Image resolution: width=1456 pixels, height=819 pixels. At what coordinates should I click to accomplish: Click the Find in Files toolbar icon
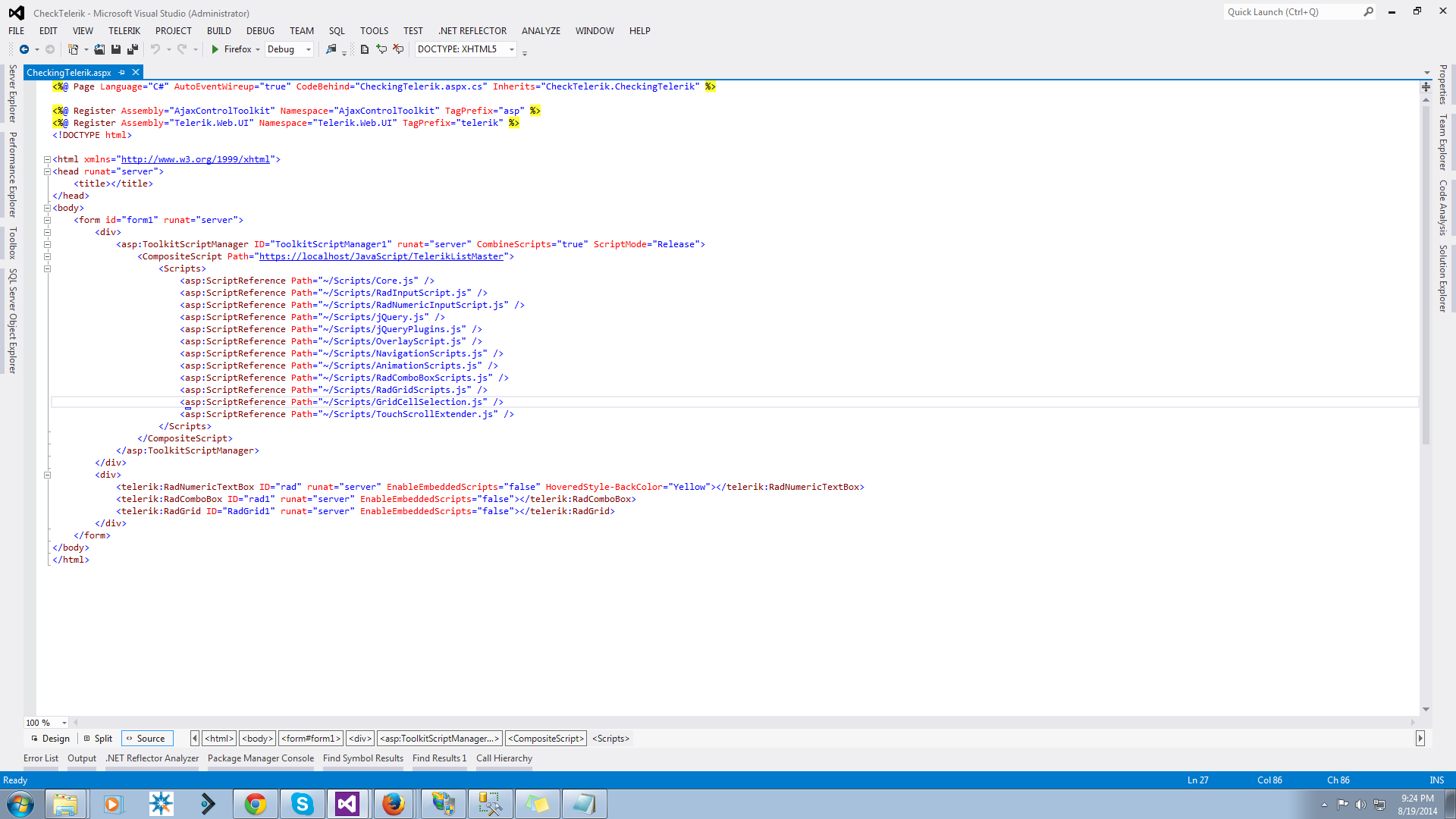tap(331, 49)
